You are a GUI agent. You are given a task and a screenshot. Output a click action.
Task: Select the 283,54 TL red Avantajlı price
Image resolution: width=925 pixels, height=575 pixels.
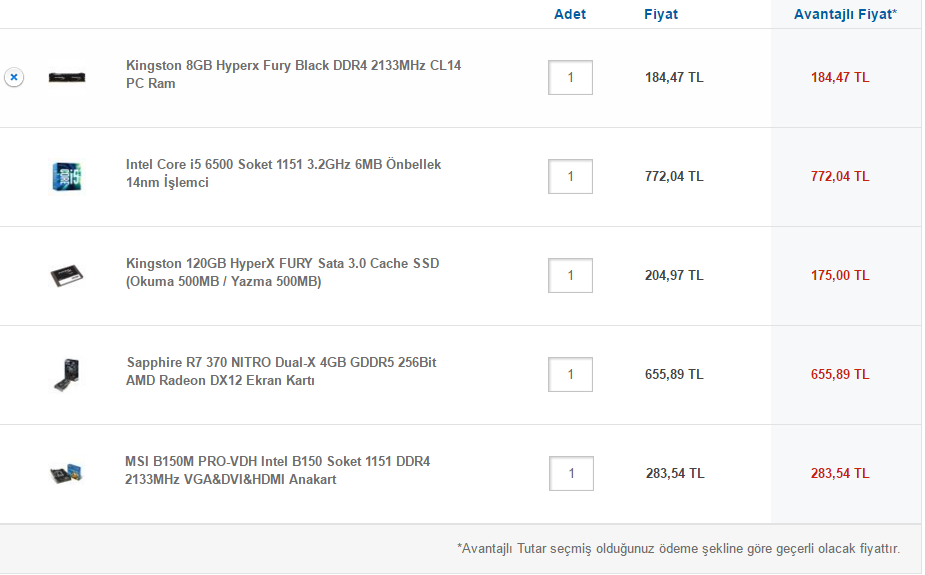(x=840, y=474)
